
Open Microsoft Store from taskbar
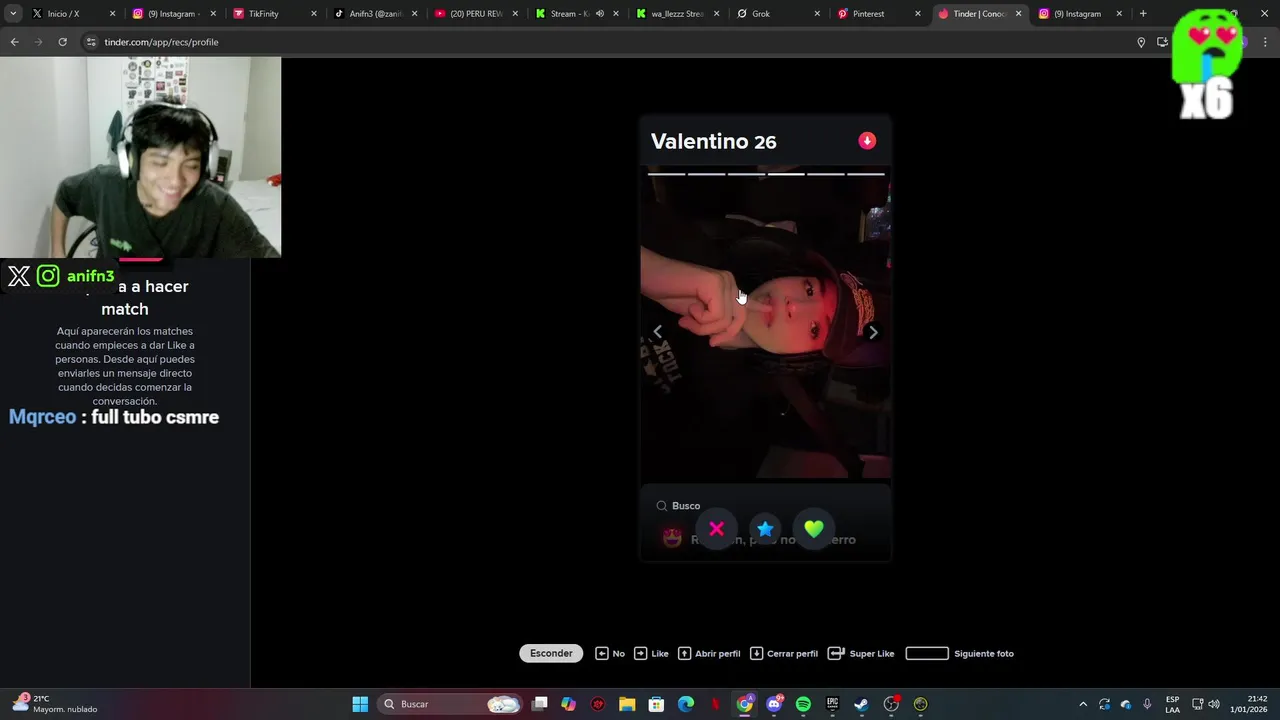(x=656, y=704)
